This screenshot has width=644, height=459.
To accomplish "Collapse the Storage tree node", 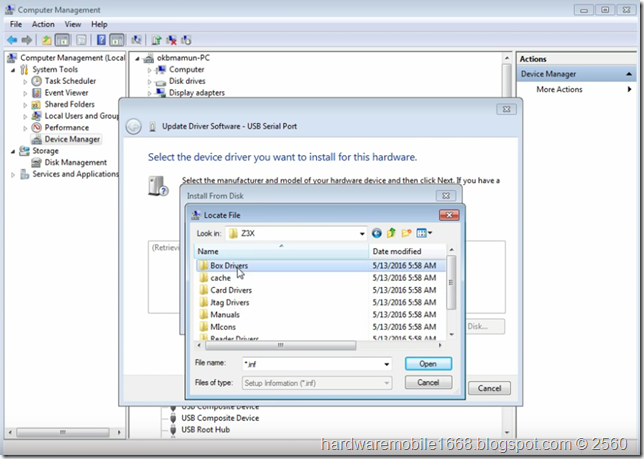I will pyautogui.click(x=13, y=151).
